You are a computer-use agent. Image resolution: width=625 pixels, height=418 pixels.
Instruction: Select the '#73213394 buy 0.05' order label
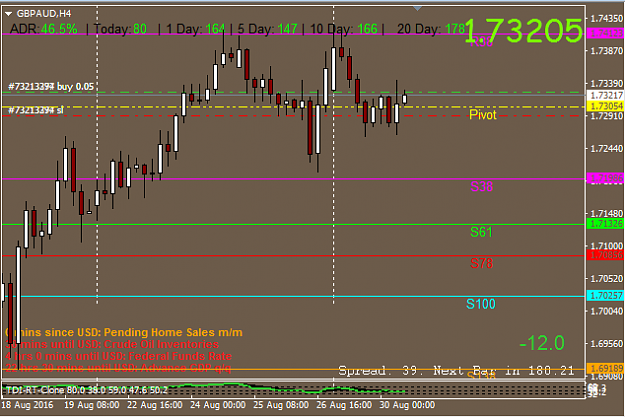pyautogui.click(x=51, y=86)
